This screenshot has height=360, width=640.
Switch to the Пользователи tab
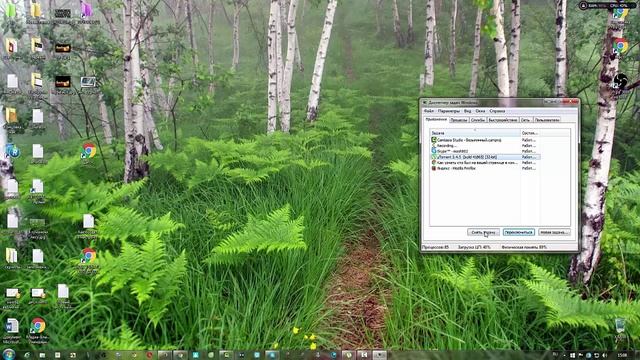coord(547,120)
